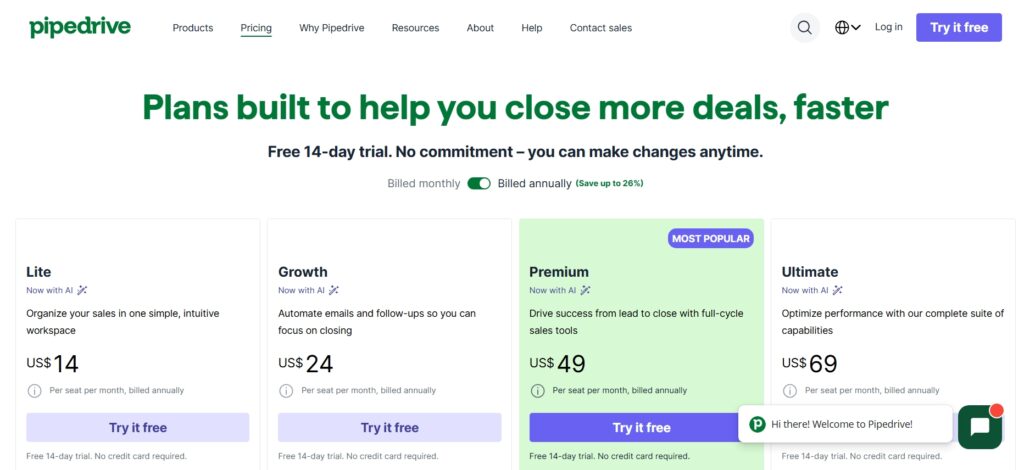Expand the Resources menu
The height and width of the screenshot is (470, 1024).
pyautogui.click(x=415, y=28)
